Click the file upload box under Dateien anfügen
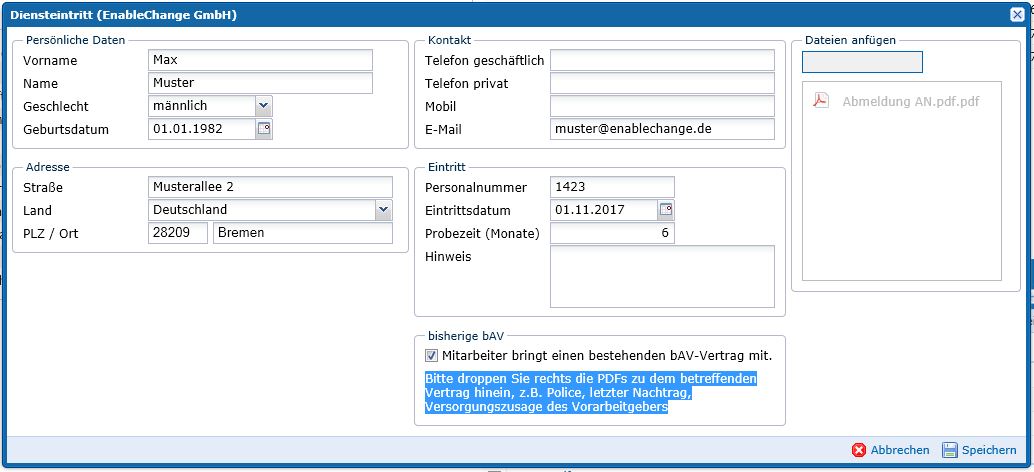The image size is (1034, 472). click(862, 62)
